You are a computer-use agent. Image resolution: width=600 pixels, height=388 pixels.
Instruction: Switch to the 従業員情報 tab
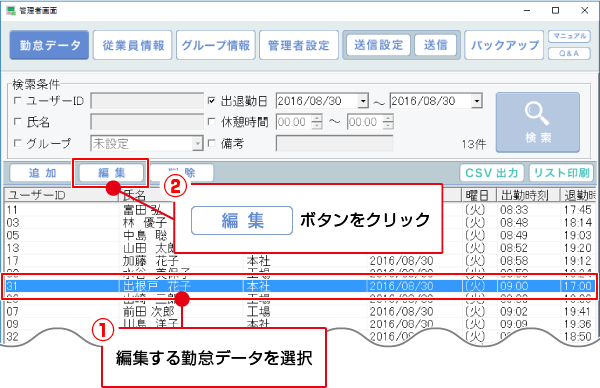point(133,45)
